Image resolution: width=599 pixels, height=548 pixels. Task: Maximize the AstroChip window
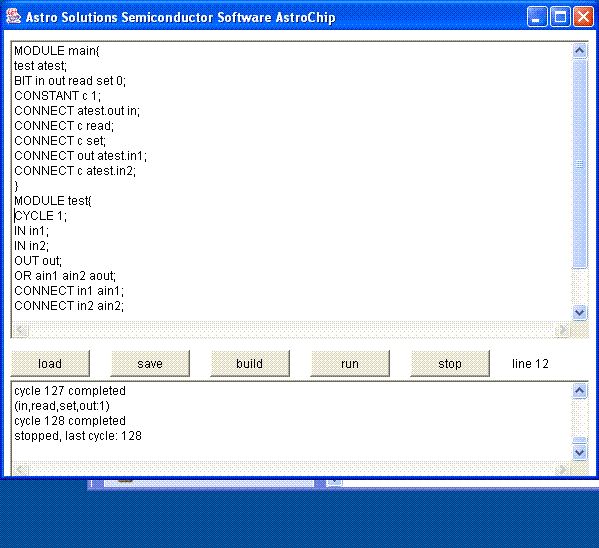(560, 17)
